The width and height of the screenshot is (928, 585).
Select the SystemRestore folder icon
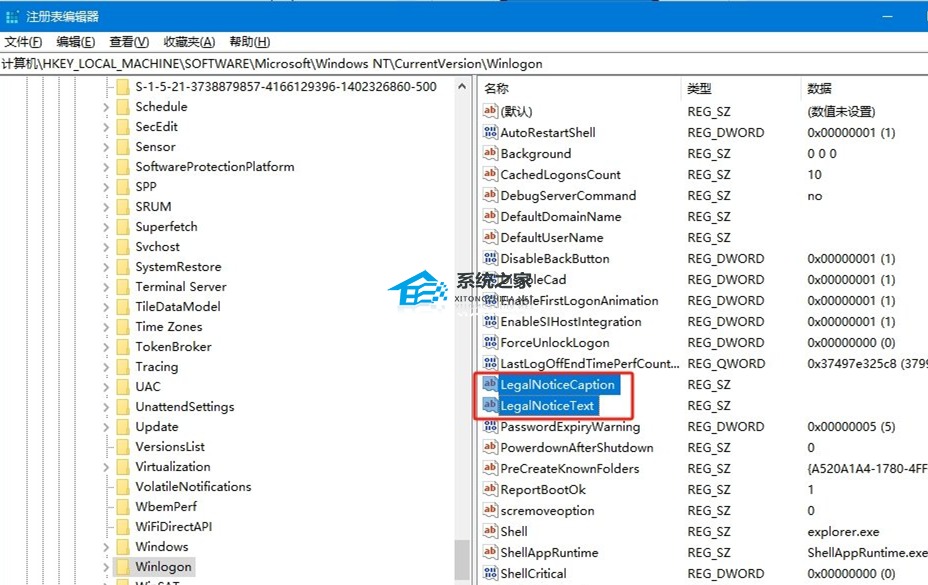coord(123,267)
